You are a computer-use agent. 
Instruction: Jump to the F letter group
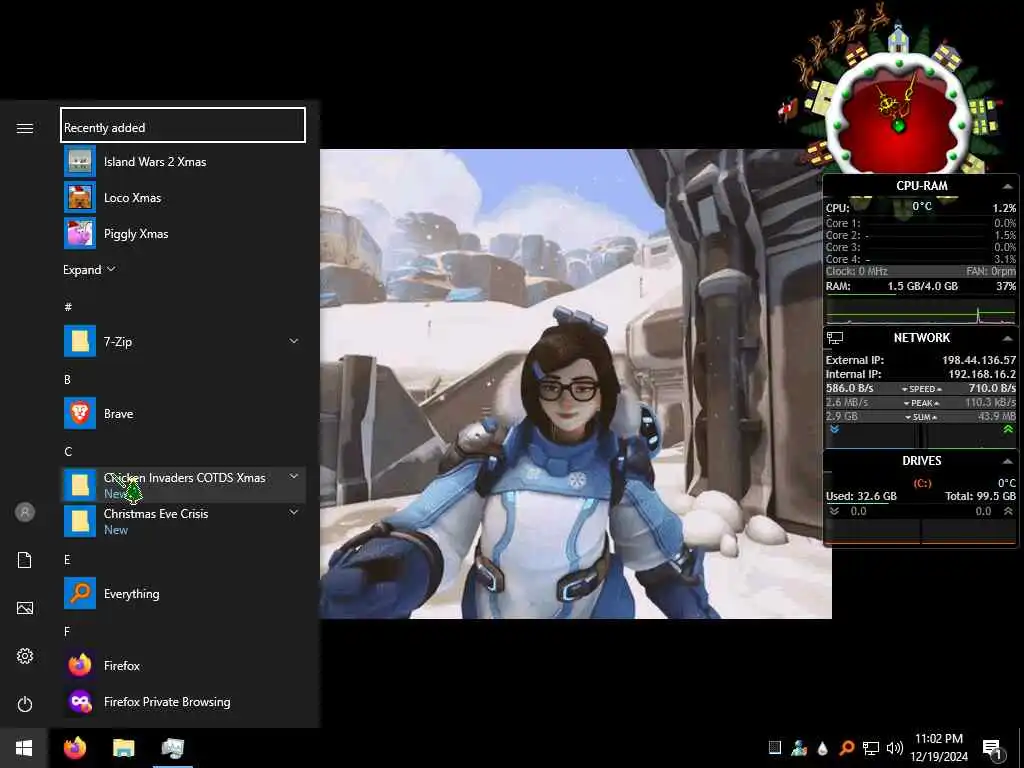[x=67, y=632]
